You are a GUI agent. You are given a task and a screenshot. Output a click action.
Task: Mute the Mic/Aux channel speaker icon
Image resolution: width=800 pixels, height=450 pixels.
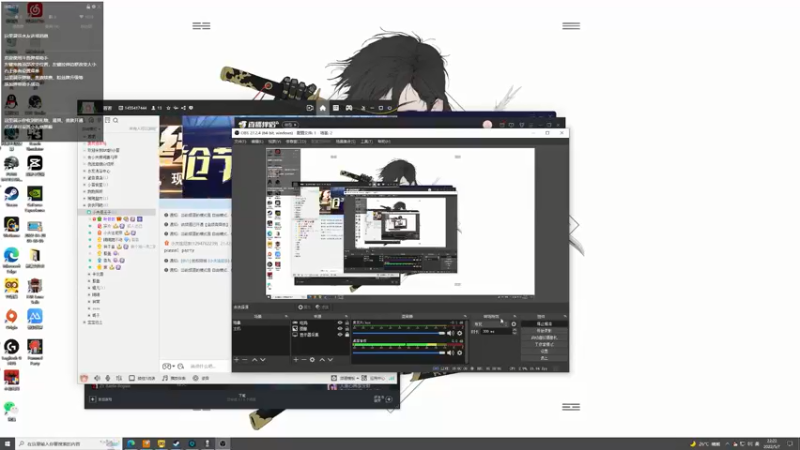(x=450, y=333)
